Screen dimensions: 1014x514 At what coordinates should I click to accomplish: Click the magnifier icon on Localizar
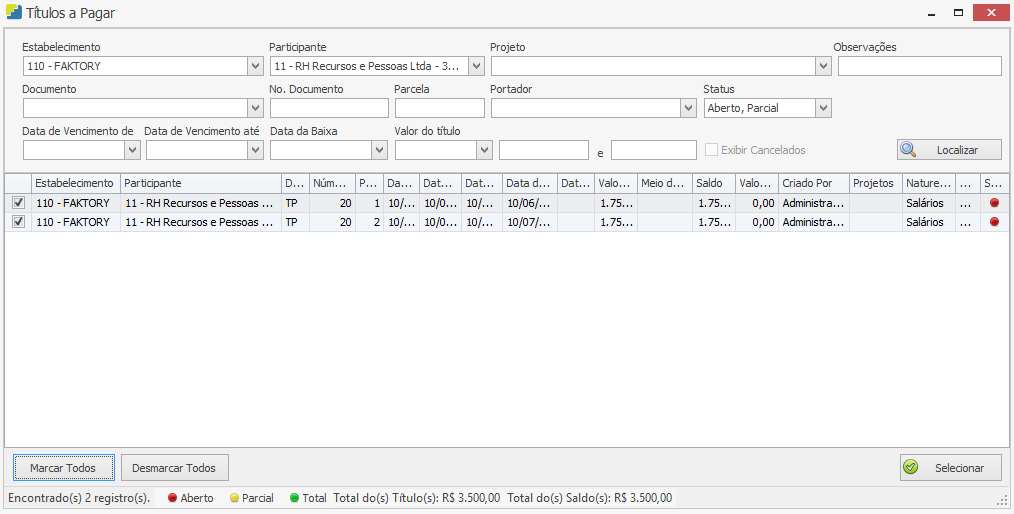(x=909, y=150)
